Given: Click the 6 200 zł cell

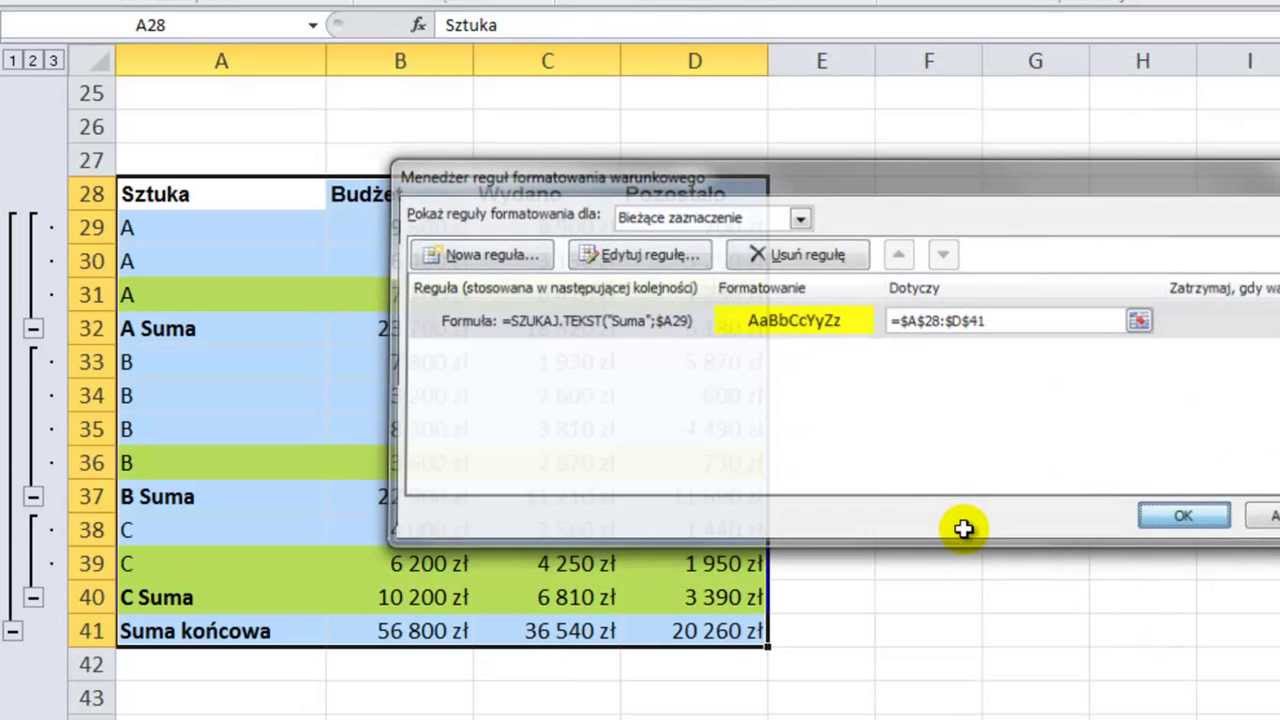Looking at the screenshot, I should (x=400, y=564).
